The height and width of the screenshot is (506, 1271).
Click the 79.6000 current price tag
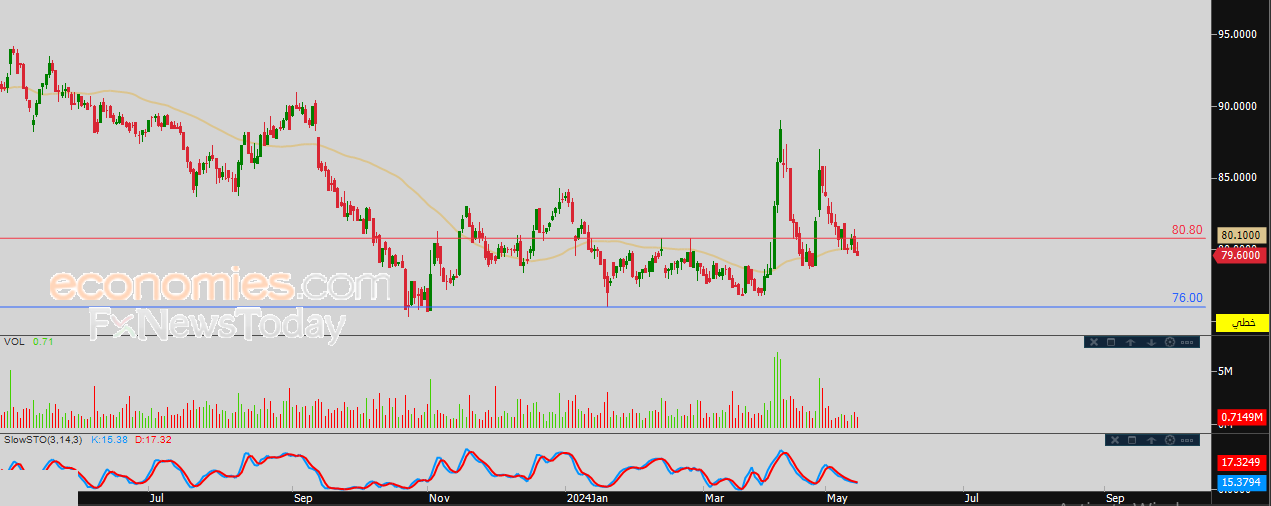[x=1241, y=256]
